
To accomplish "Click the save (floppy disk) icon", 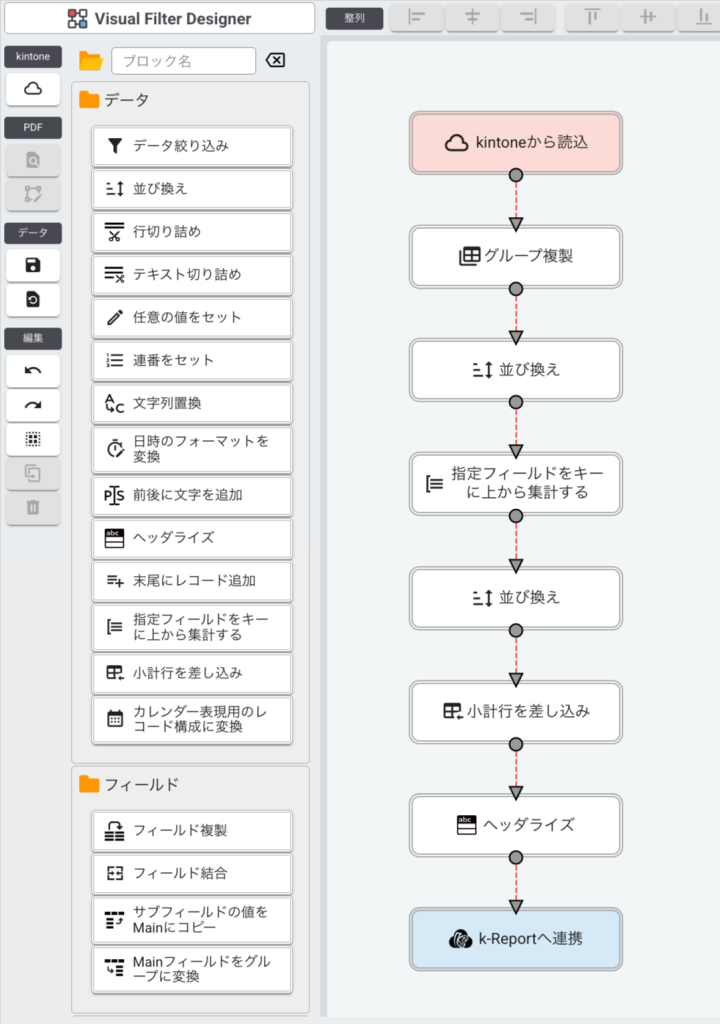I will 33,265.
